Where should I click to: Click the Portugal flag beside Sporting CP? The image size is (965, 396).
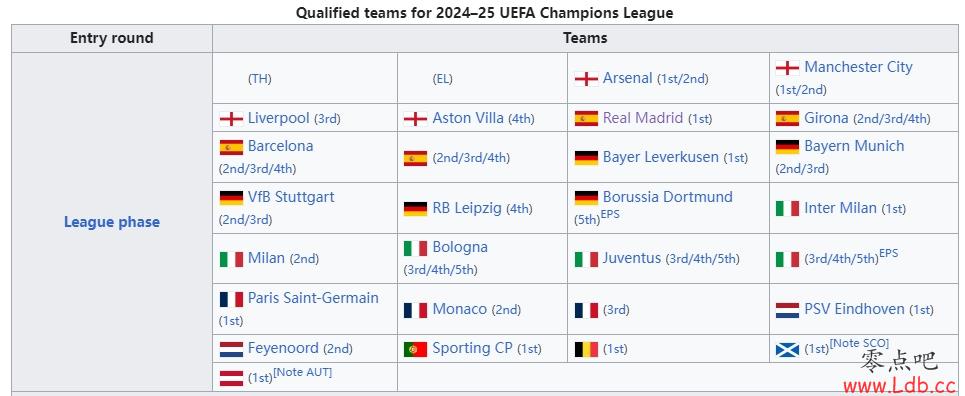(x=415, y=349)
